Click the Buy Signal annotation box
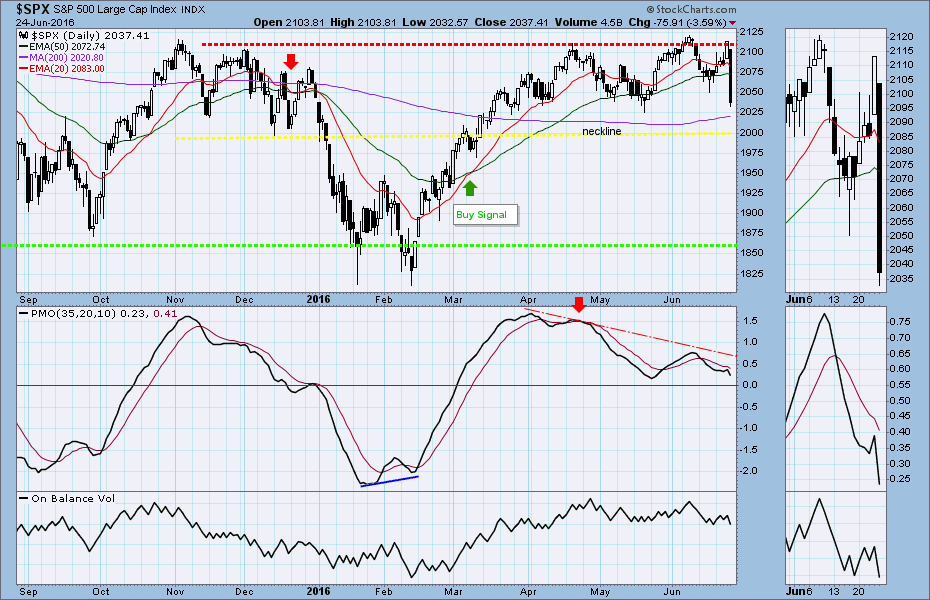The height and width of the screenshot is (600, 930). click(x=481, y=214)
